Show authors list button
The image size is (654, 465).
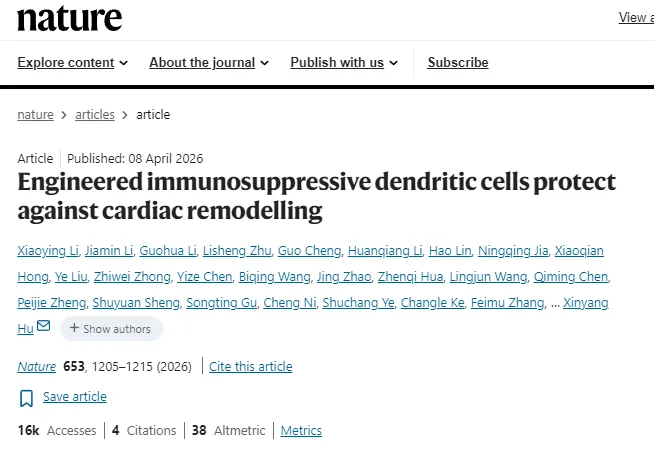click(x=111, y=329)
